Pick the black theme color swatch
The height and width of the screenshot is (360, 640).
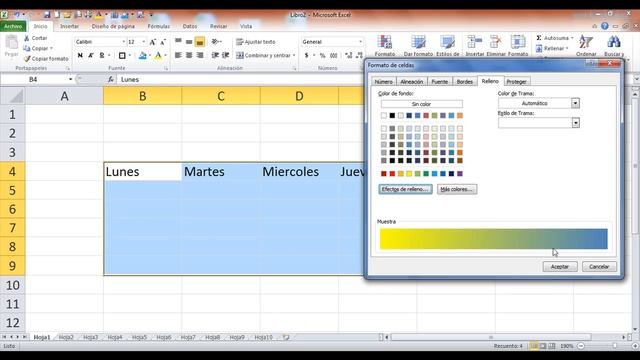pyautogui.click(x=392, y=116)
